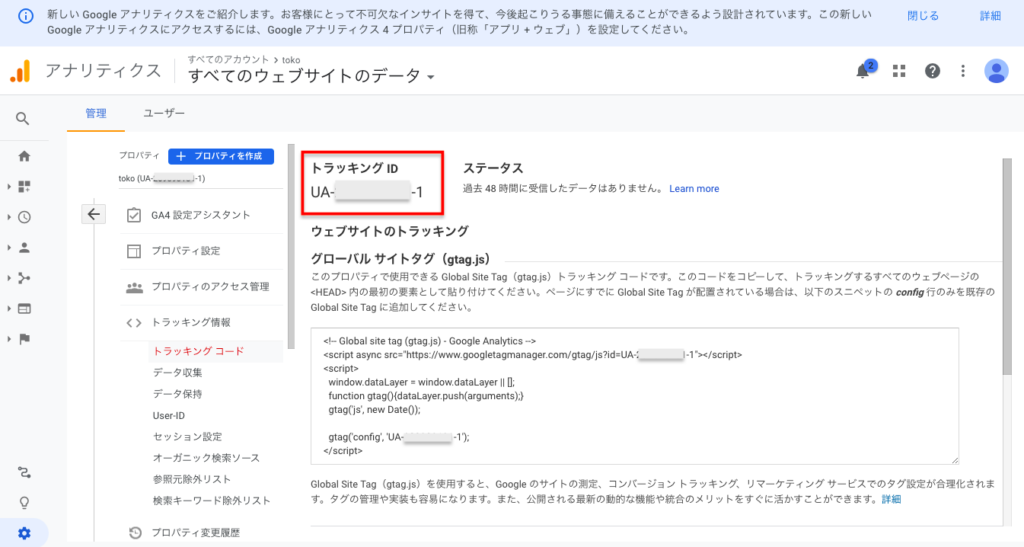
Task: Go to the Home icon in sidebar
Action: (x=24, y=156)
